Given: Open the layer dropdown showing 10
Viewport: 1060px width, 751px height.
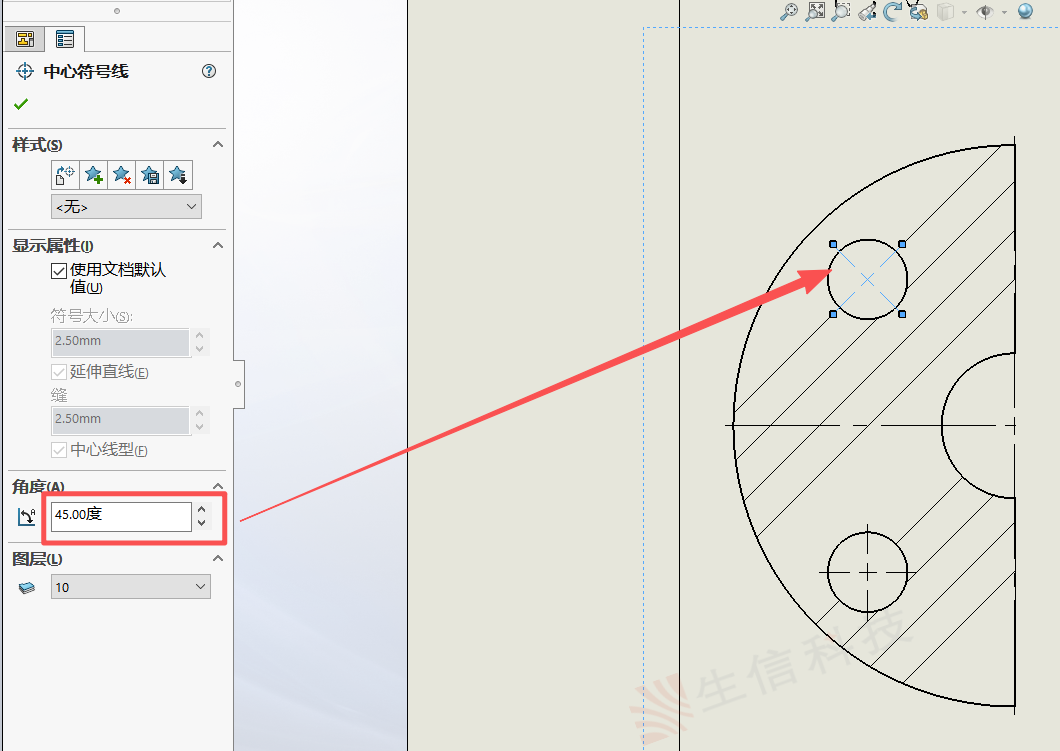Looking at the screenshot, I should [130, 587].
